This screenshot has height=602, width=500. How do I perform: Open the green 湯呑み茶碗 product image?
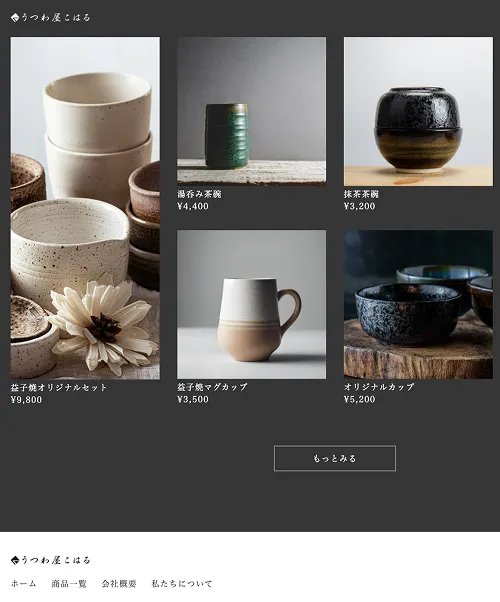point(252,111)
